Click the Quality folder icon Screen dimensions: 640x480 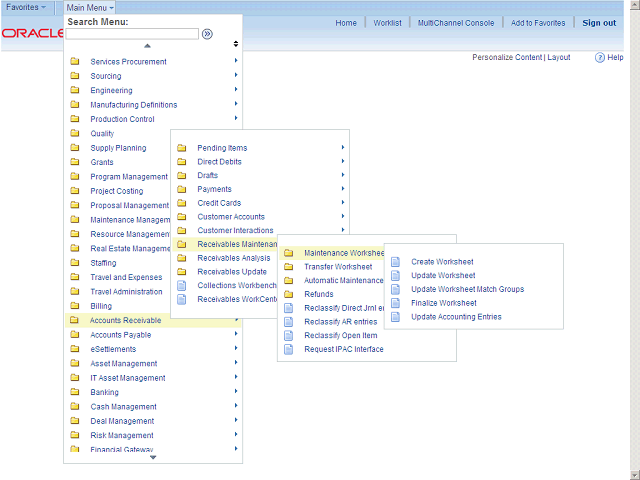click(x=75, y=133)
